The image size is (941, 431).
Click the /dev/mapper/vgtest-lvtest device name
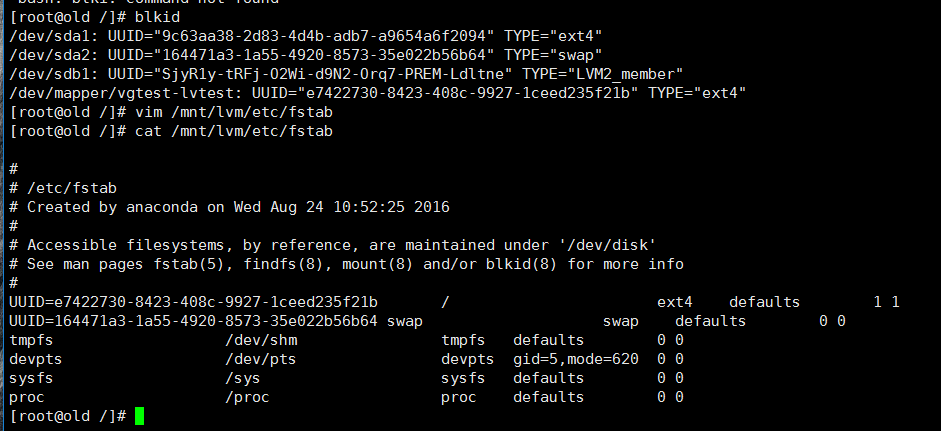(126, 94)
